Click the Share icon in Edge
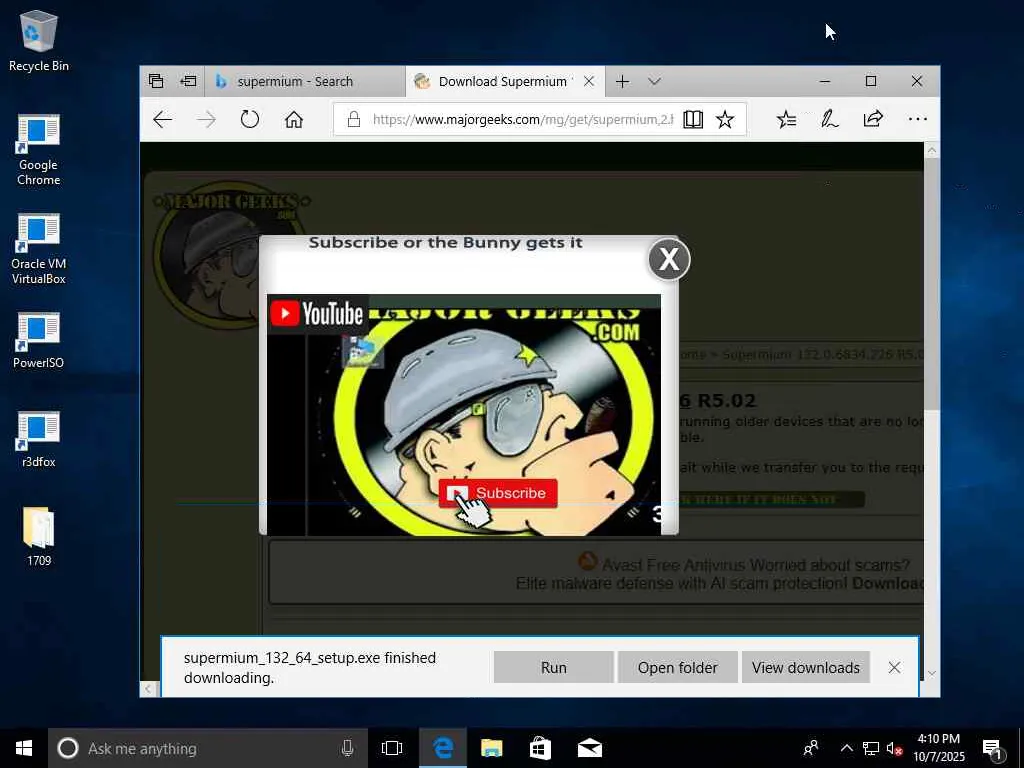 [873, 120]
